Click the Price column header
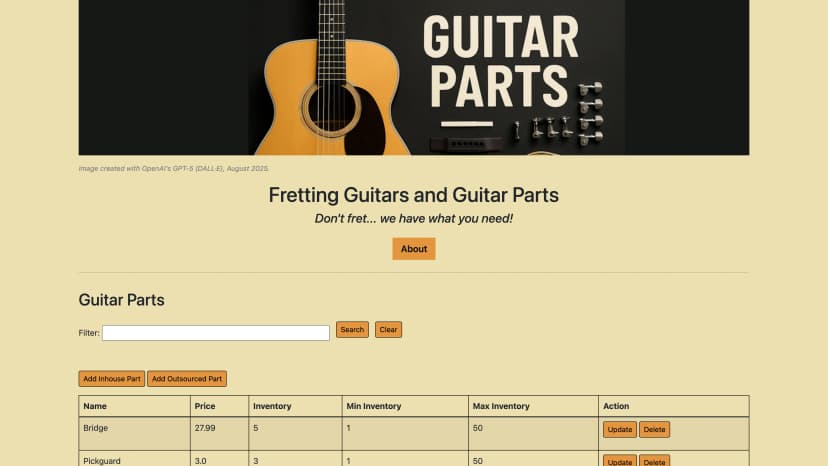The width and height of the screenshot is (828, 466). click(204, 406)
